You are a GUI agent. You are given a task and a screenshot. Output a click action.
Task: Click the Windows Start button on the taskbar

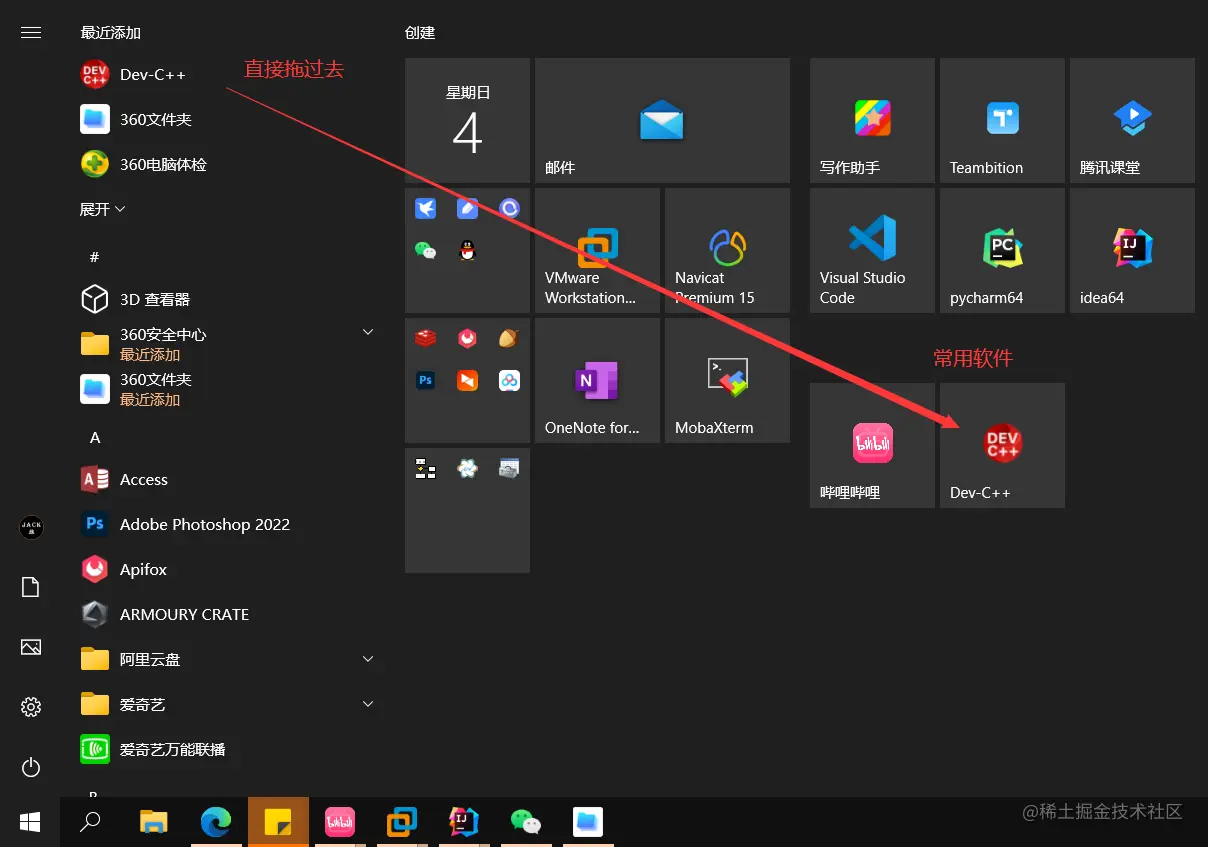tap(30, 822)
